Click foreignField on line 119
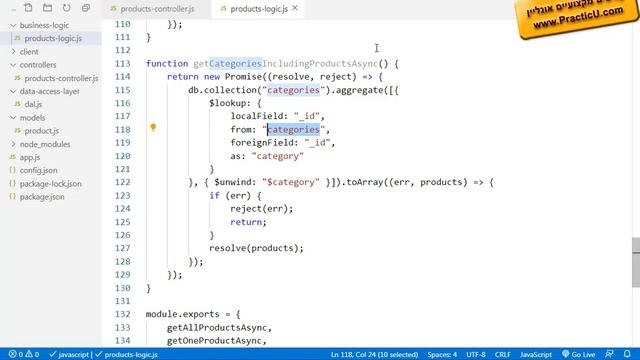 [x=262, y=143]
